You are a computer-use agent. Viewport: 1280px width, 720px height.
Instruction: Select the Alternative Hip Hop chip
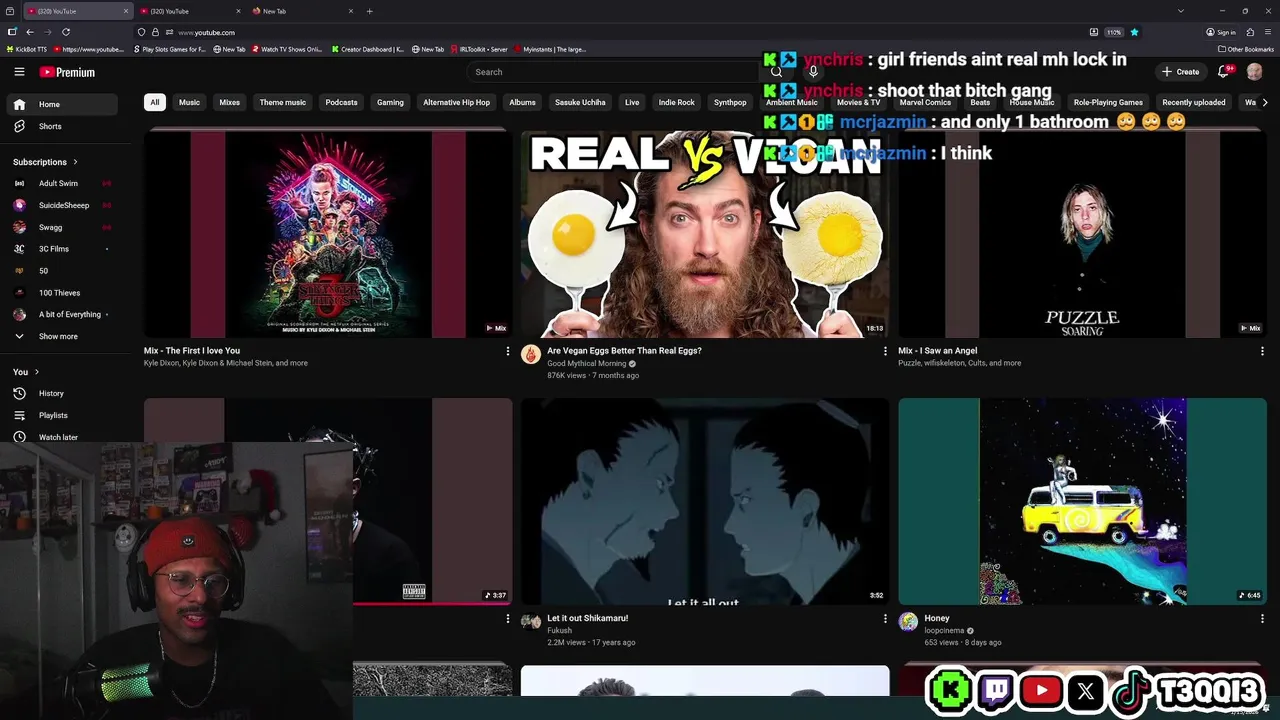click(456, 102)
